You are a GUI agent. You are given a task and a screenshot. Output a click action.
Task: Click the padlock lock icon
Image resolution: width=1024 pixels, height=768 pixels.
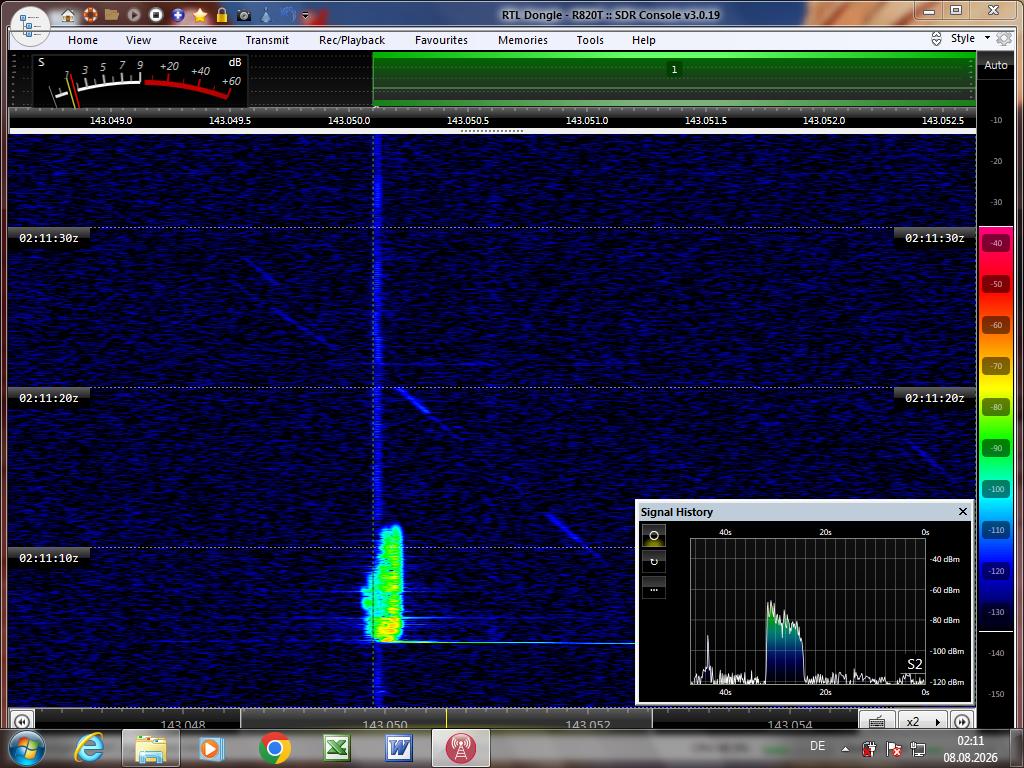(x=222, y=15)
